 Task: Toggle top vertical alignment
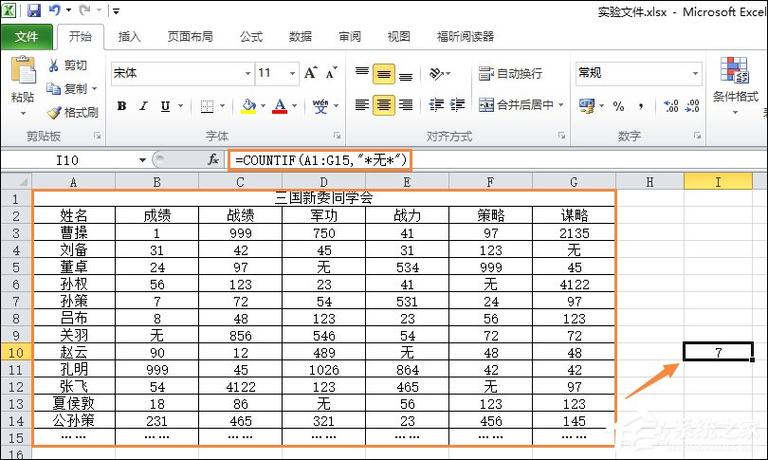(x=362, y=73)
